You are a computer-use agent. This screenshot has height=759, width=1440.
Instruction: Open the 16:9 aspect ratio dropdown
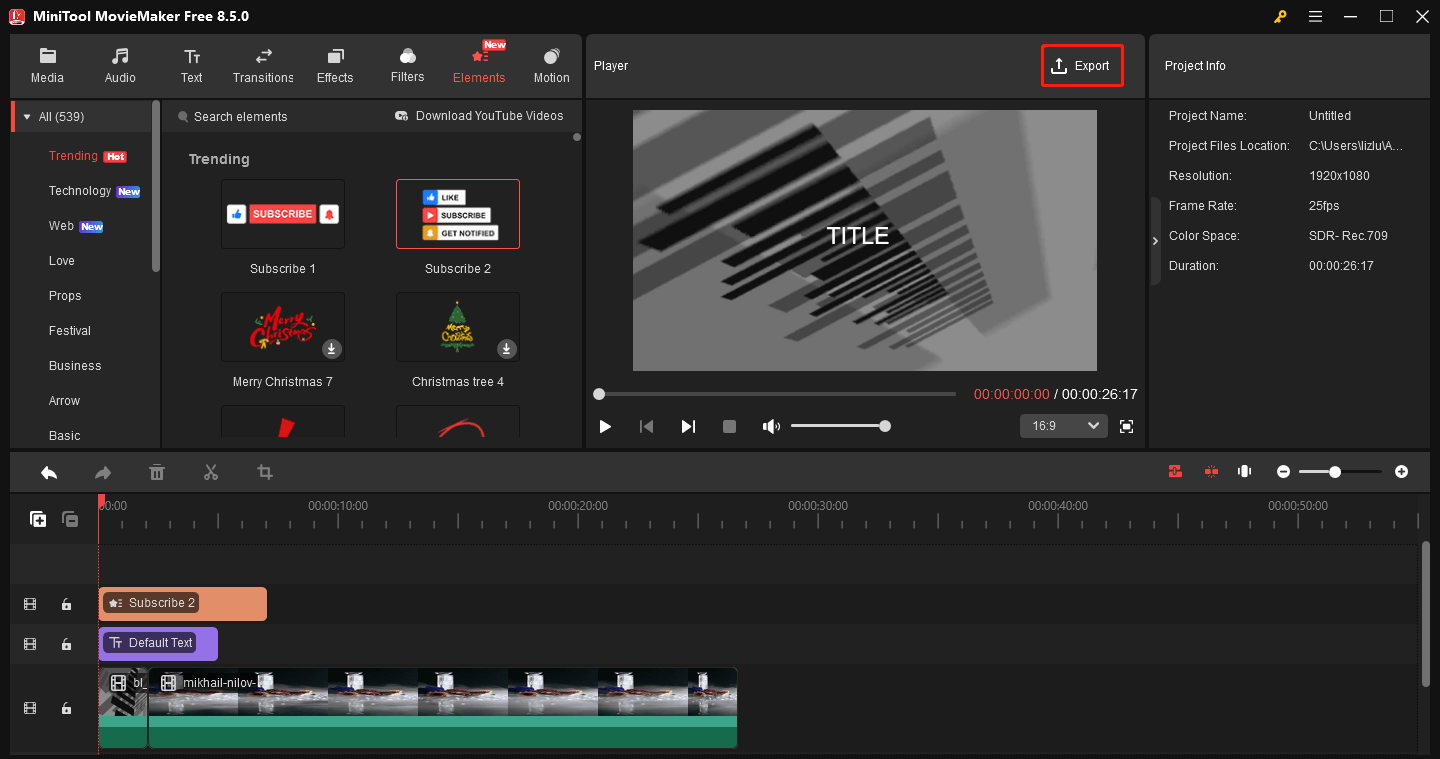click(1063, 425)
